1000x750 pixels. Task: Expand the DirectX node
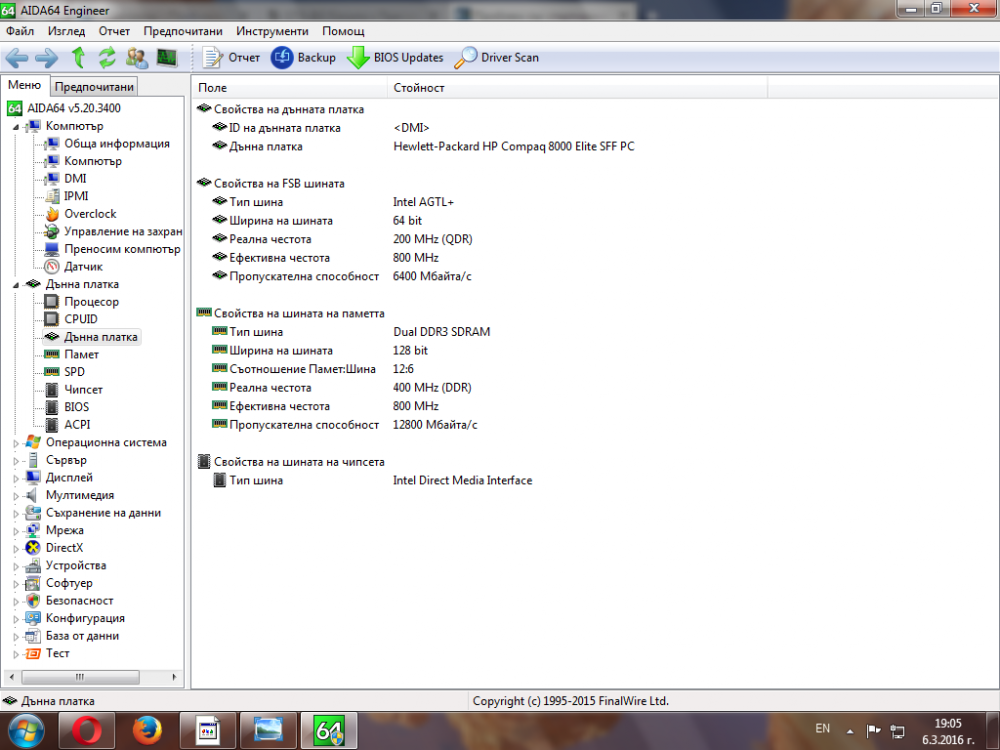[16, 548]
